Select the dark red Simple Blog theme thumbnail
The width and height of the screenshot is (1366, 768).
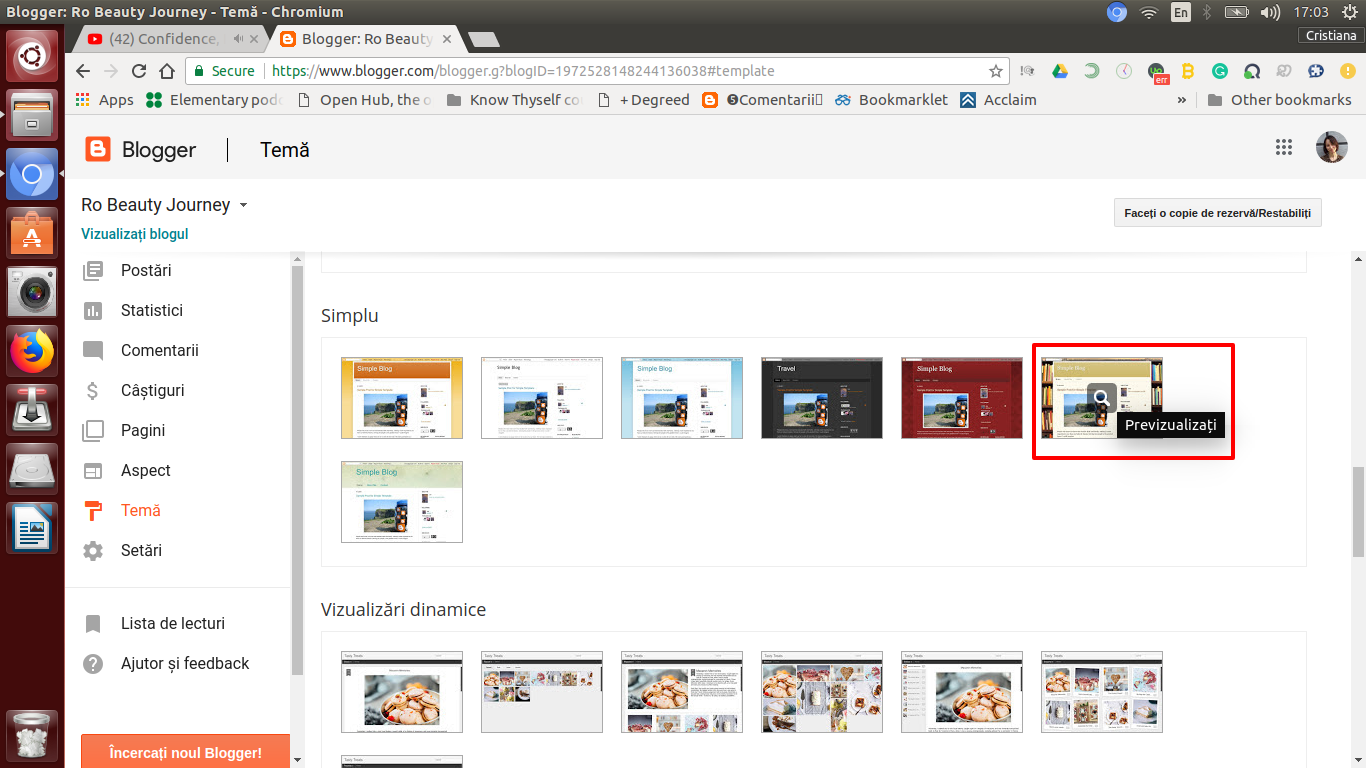962,398
